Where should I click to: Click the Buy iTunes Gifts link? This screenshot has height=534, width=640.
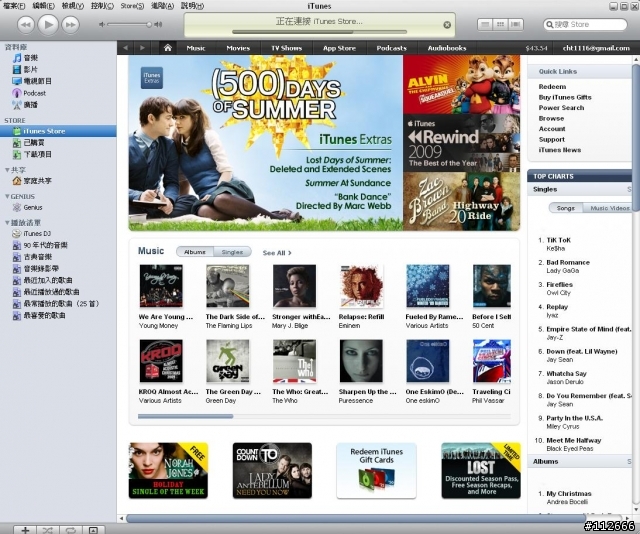565,97
